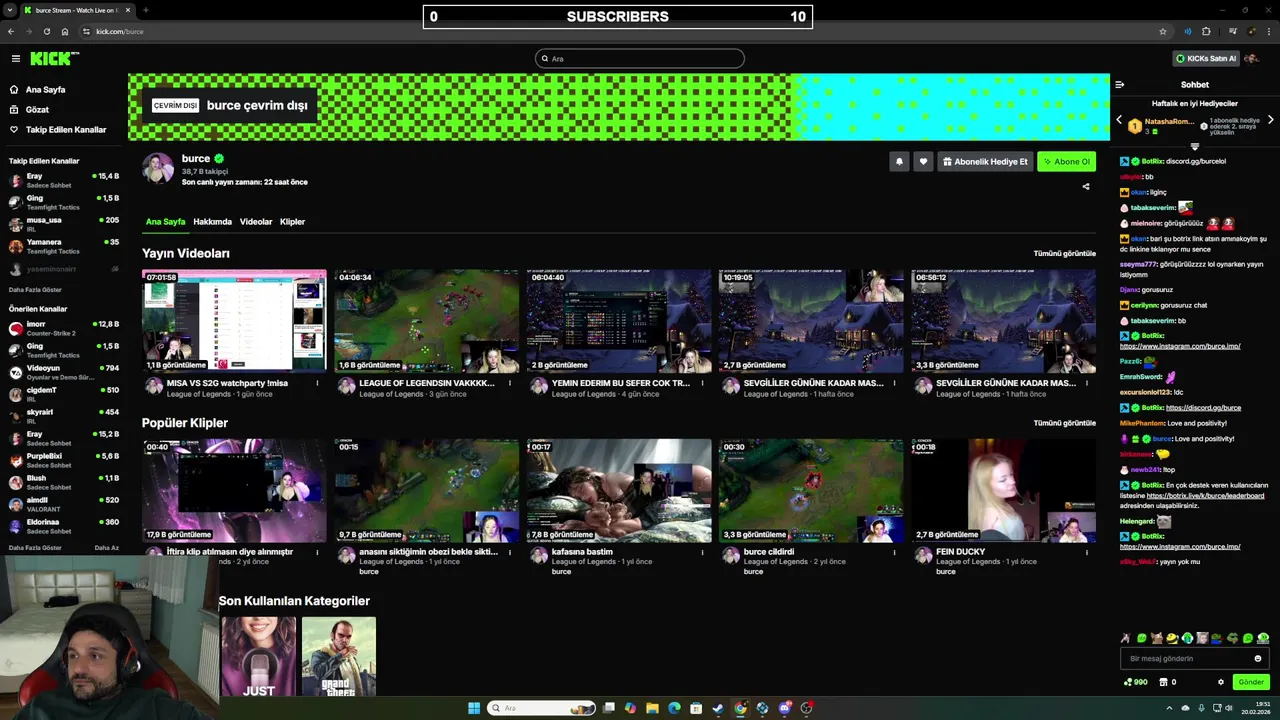This screenshot has height=720, width=1280.
Task: Click the bell notification icon for burce
Action: coord(899,161)
